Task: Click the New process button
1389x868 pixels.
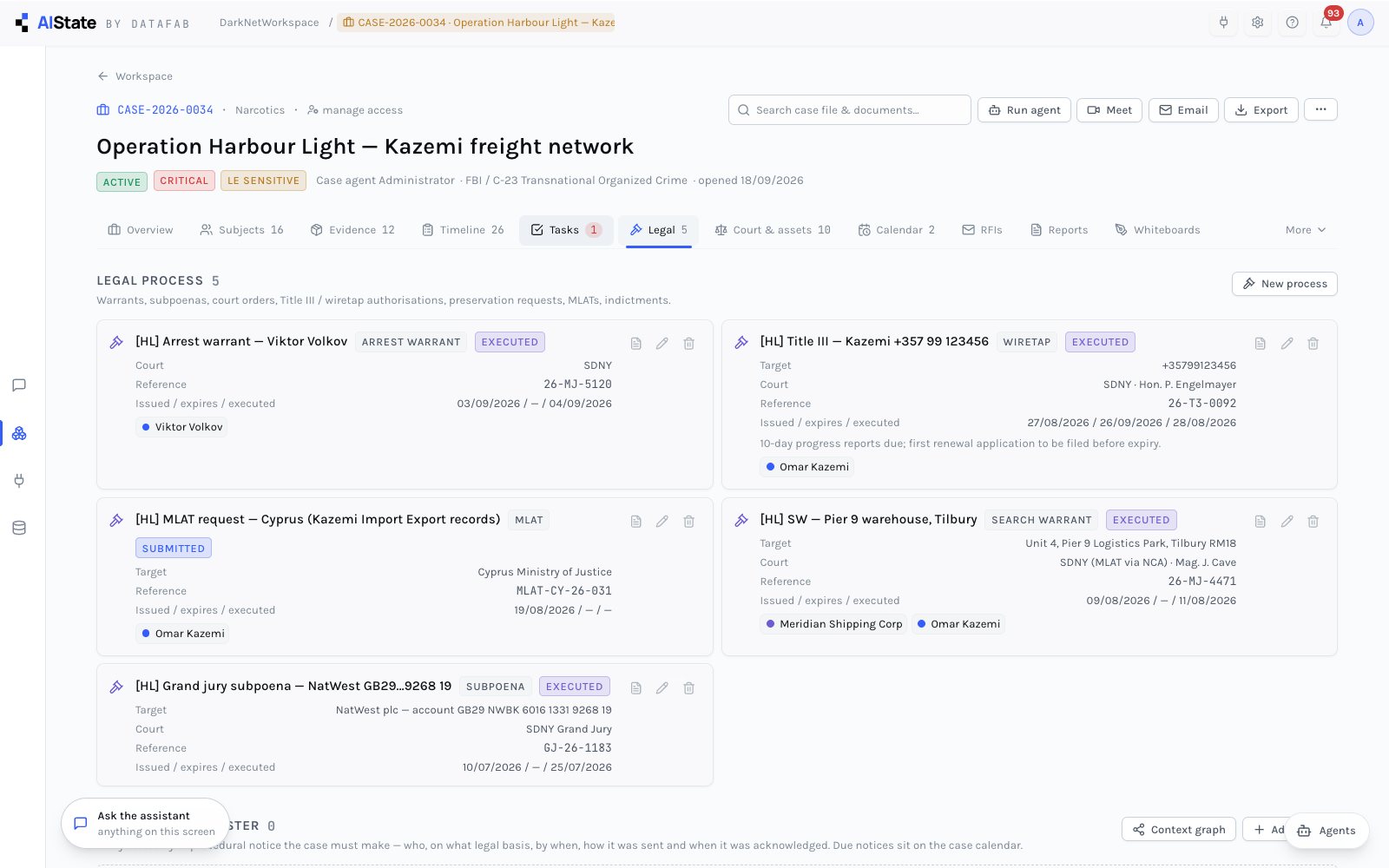Action: point(1284,284)
